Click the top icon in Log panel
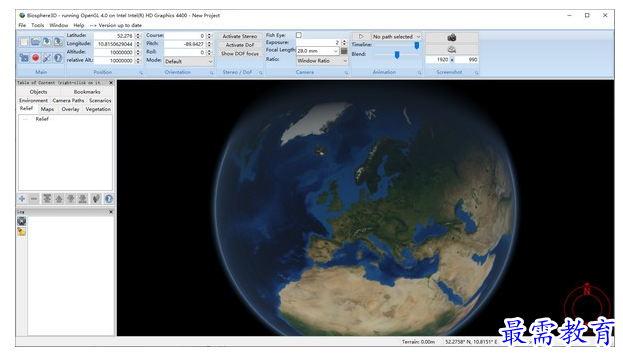Screen dimensions: 623x364 21,221
